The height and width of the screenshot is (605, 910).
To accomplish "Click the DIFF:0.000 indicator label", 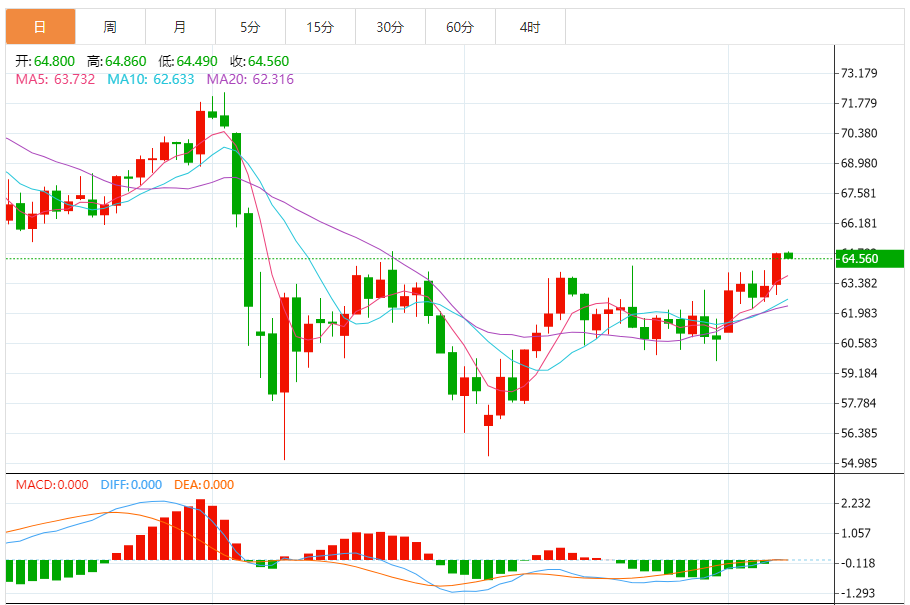I will tap(131, 485).
